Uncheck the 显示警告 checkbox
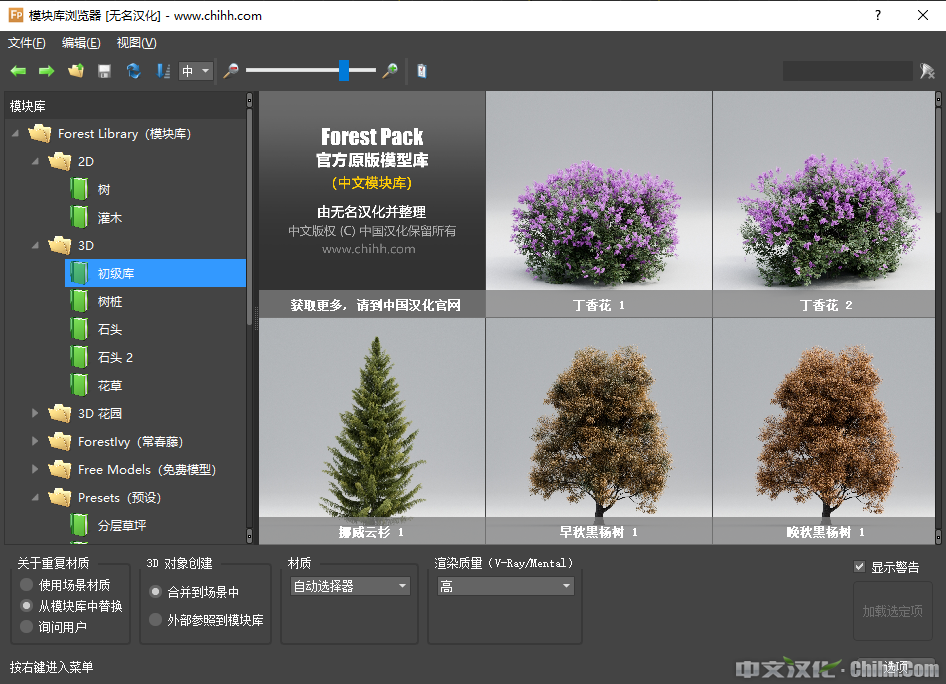Image resolution: width=946 pixels, height=684 pixels. click(859, 567)
